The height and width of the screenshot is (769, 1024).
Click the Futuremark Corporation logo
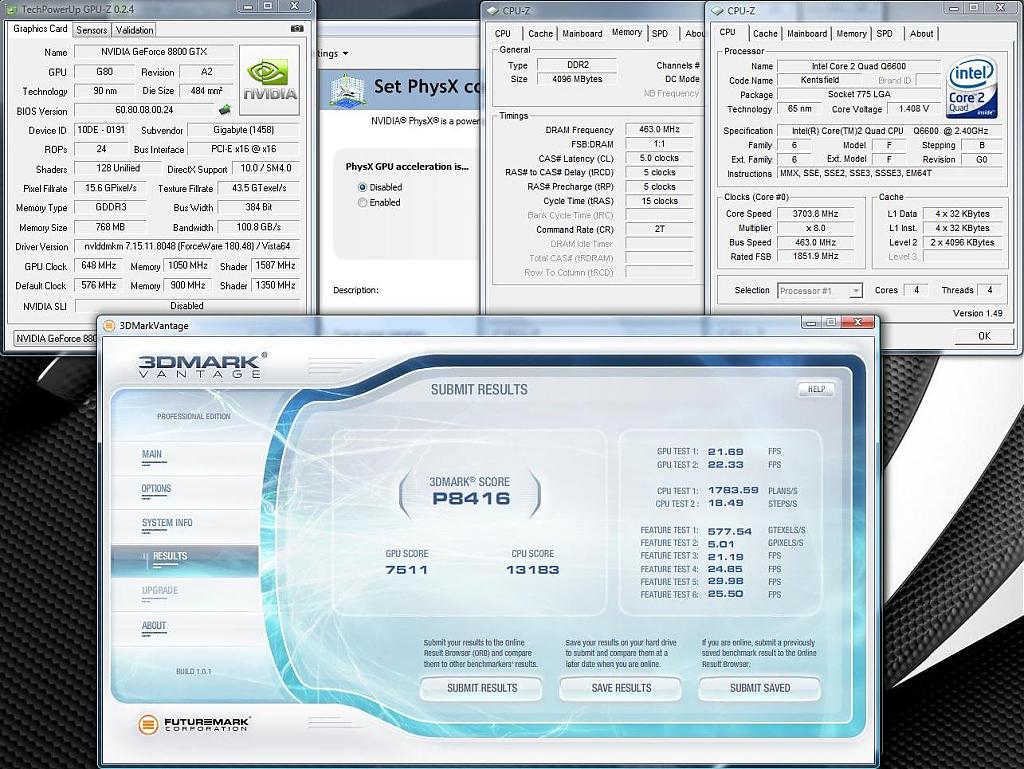(194, 724)
